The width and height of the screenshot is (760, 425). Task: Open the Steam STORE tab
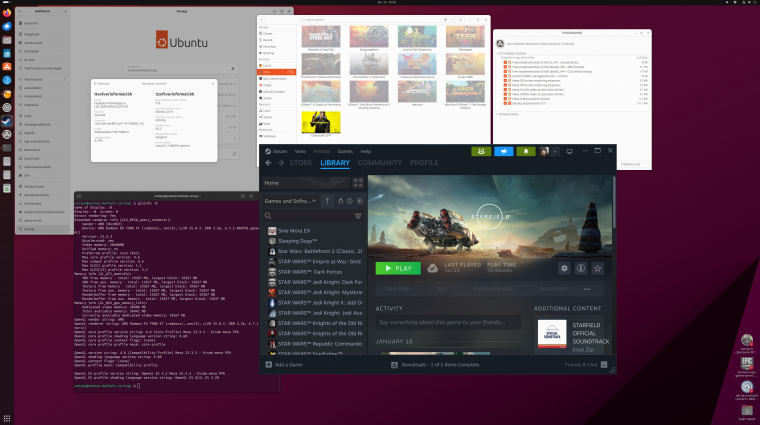coord(301,162)
